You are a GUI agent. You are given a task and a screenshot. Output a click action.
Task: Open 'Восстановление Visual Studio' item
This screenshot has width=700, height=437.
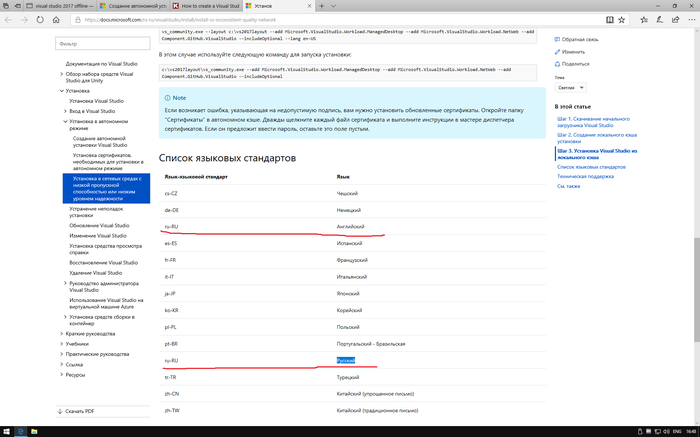pos(104,262)
